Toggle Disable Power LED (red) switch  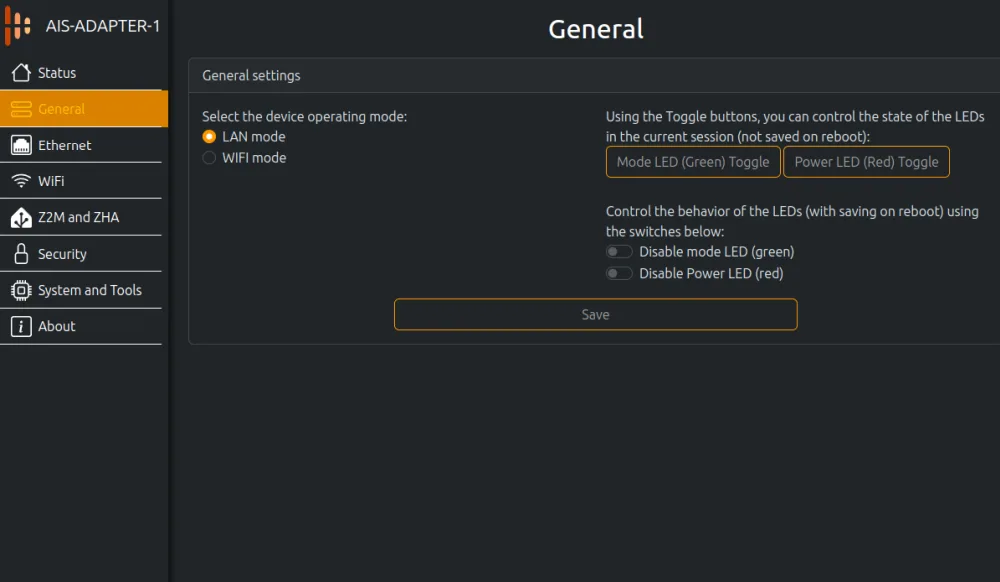coord(619,273)
